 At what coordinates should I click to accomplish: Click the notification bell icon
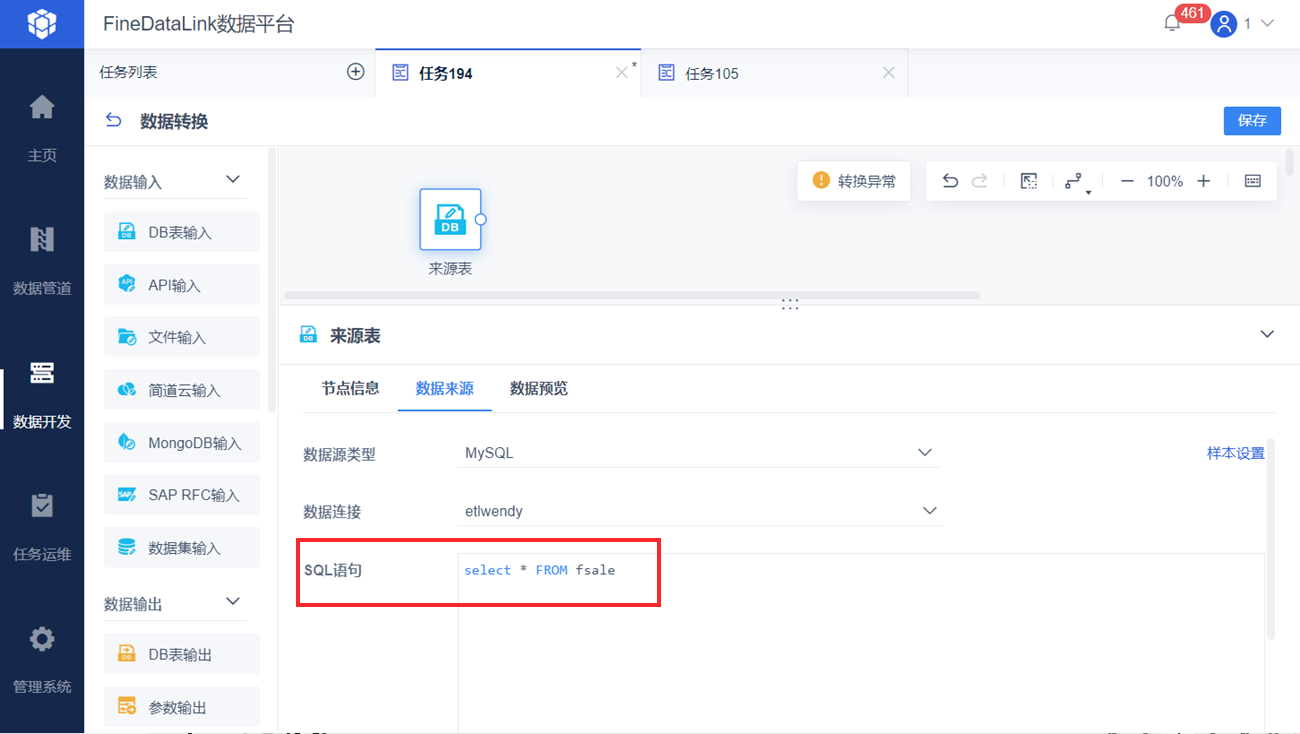click(x=1172, y=23)
